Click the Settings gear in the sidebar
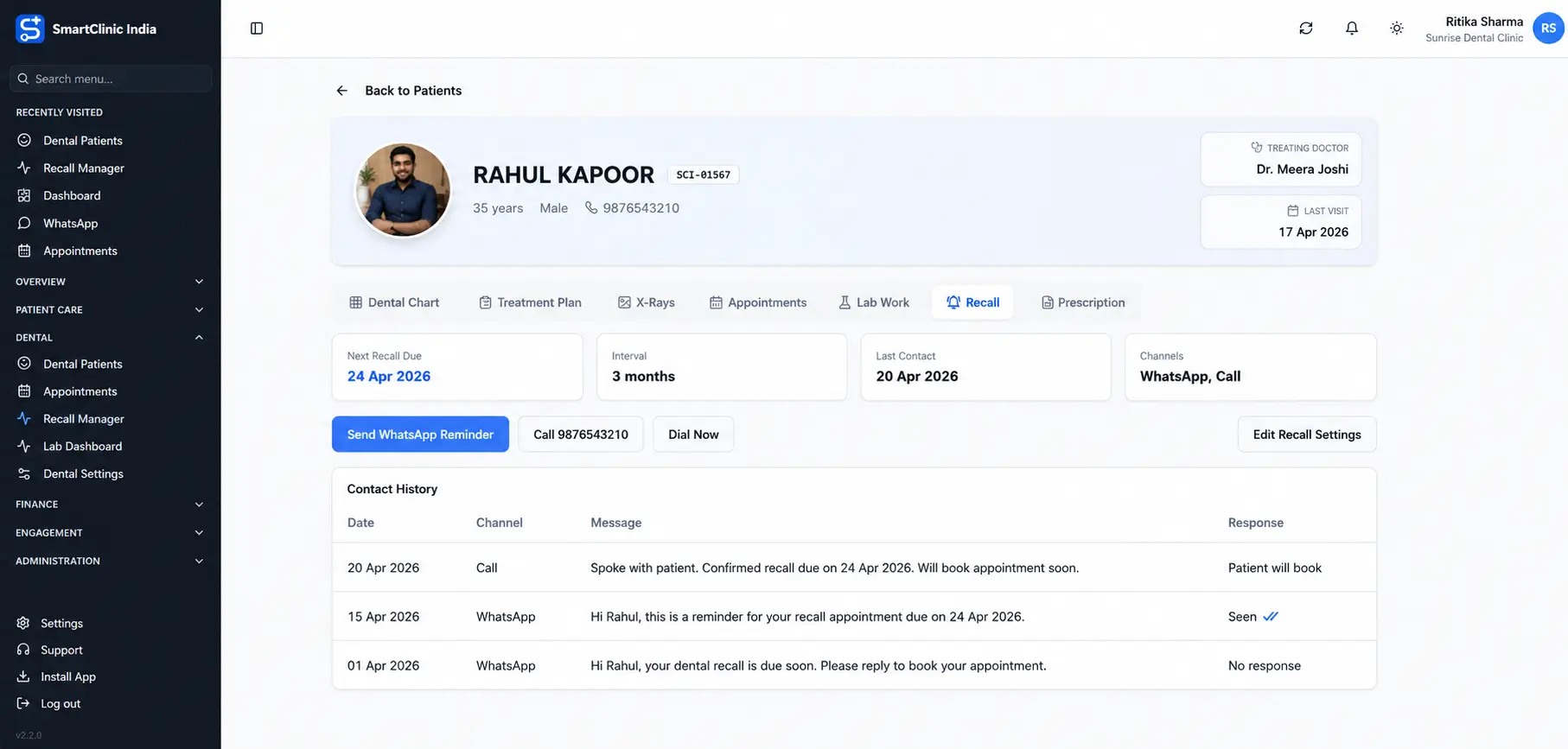Image resolution: width=1568 pixels, height=749 pixels. [x=23, y=624]
